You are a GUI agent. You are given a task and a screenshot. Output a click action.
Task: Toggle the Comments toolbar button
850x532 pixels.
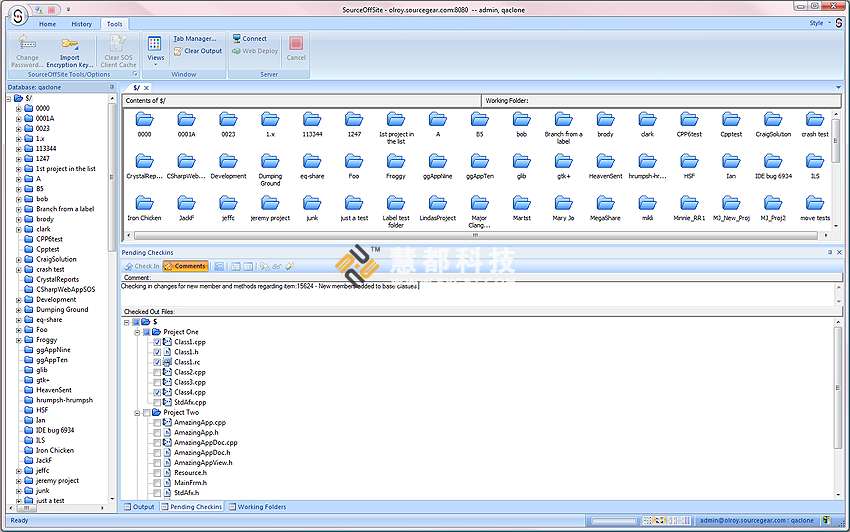[185, 266]
